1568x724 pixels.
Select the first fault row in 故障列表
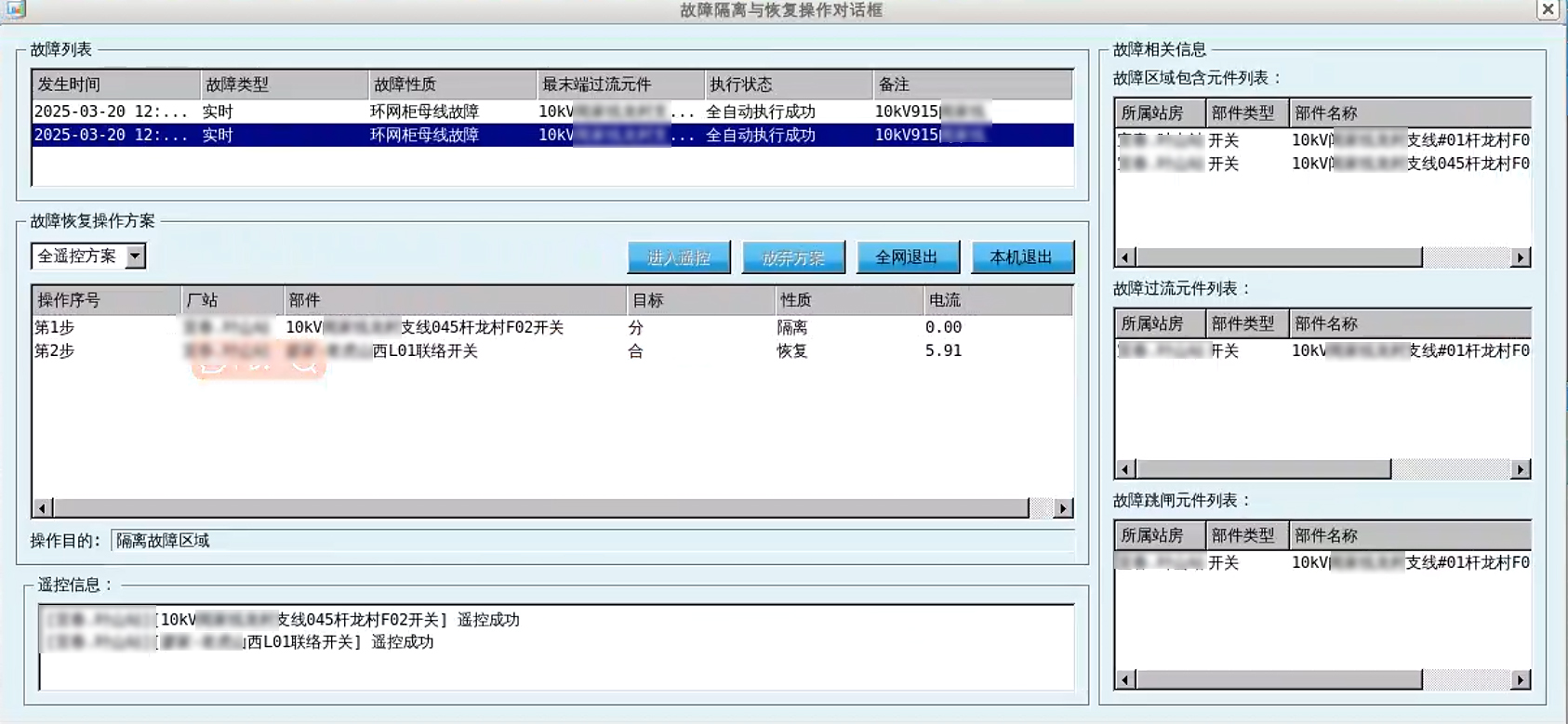pos(552,112)
